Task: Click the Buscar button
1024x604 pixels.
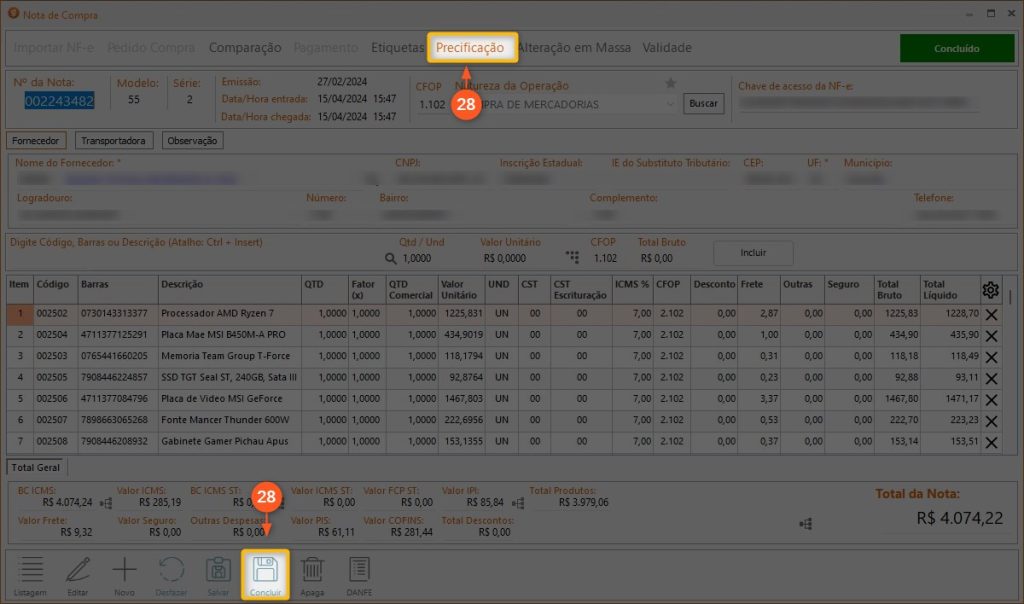Action: (704, 103)
